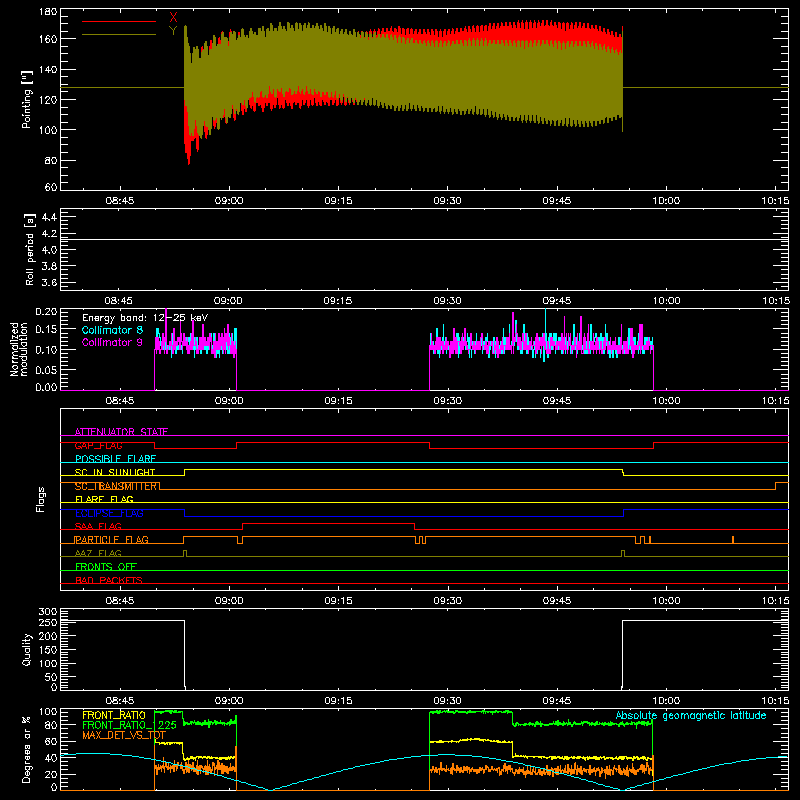Click the 50 tick on Quality axis
The image size is (800, 800).
[51, 677]
